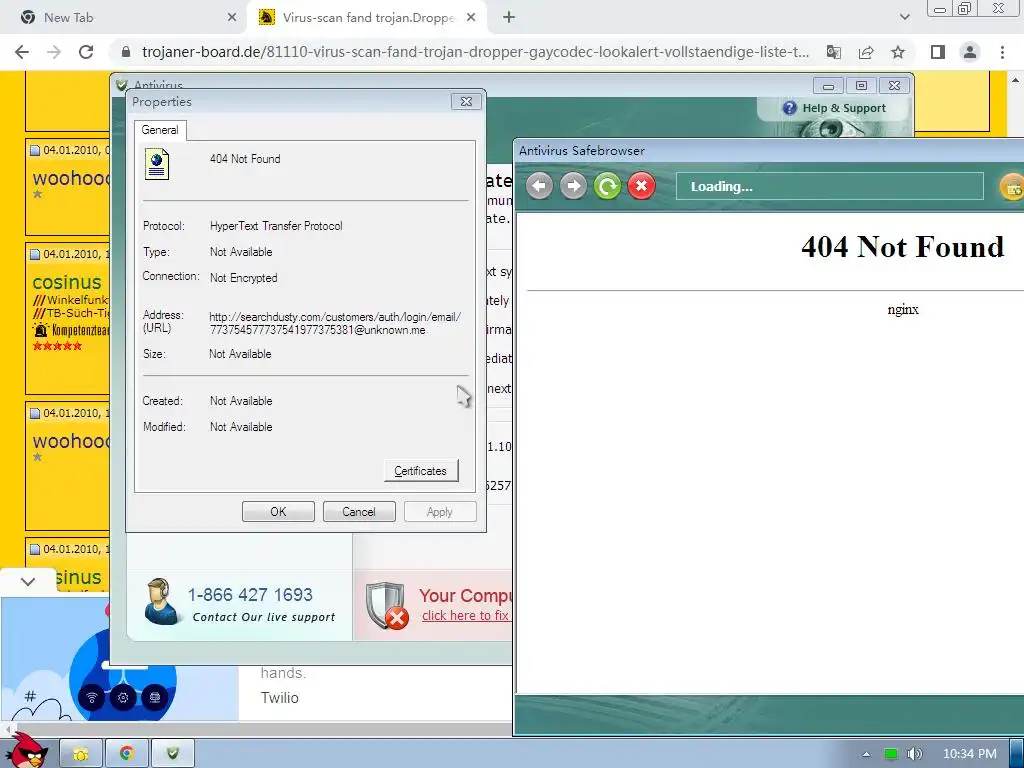1024x768 pixels.
Task: Click '404 Not Found' title in Properties
Action: (245, 159)
